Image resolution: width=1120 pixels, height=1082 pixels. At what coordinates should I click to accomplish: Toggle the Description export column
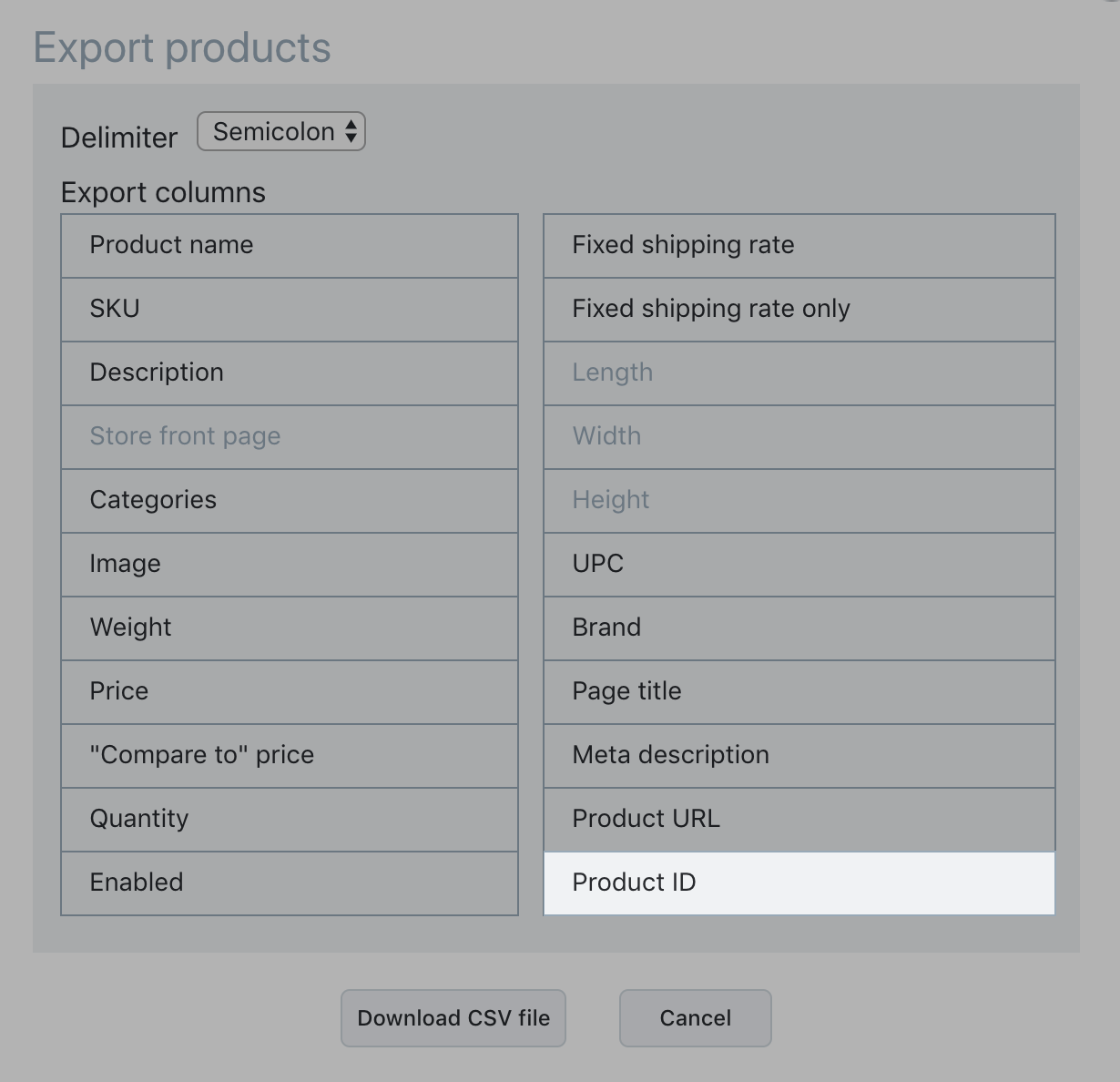(x=290, y=373)
